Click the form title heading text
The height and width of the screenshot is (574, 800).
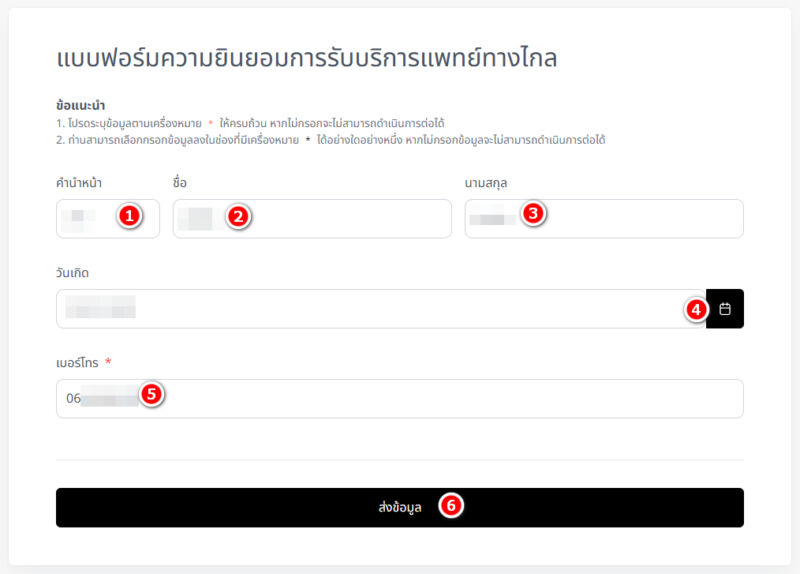coord(306,58)
